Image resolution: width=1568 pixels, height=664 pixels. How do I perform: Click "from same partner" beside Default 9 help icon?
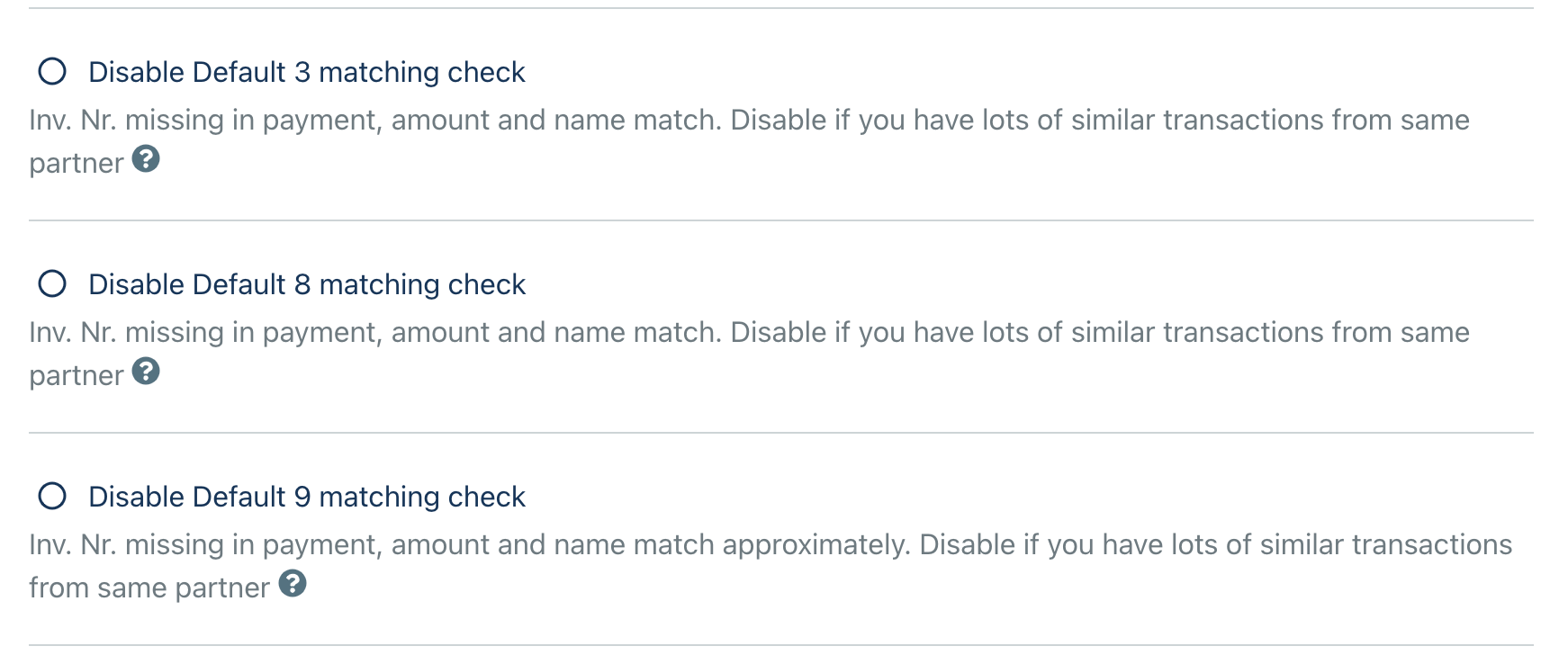149,588
